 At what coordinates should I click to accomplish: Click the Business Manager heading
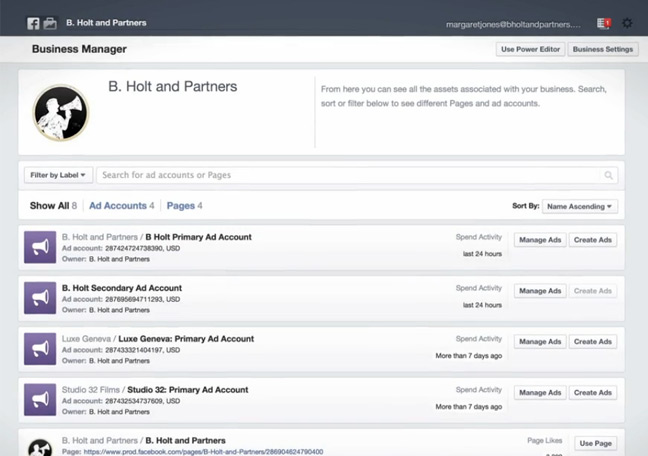[79, 49]
